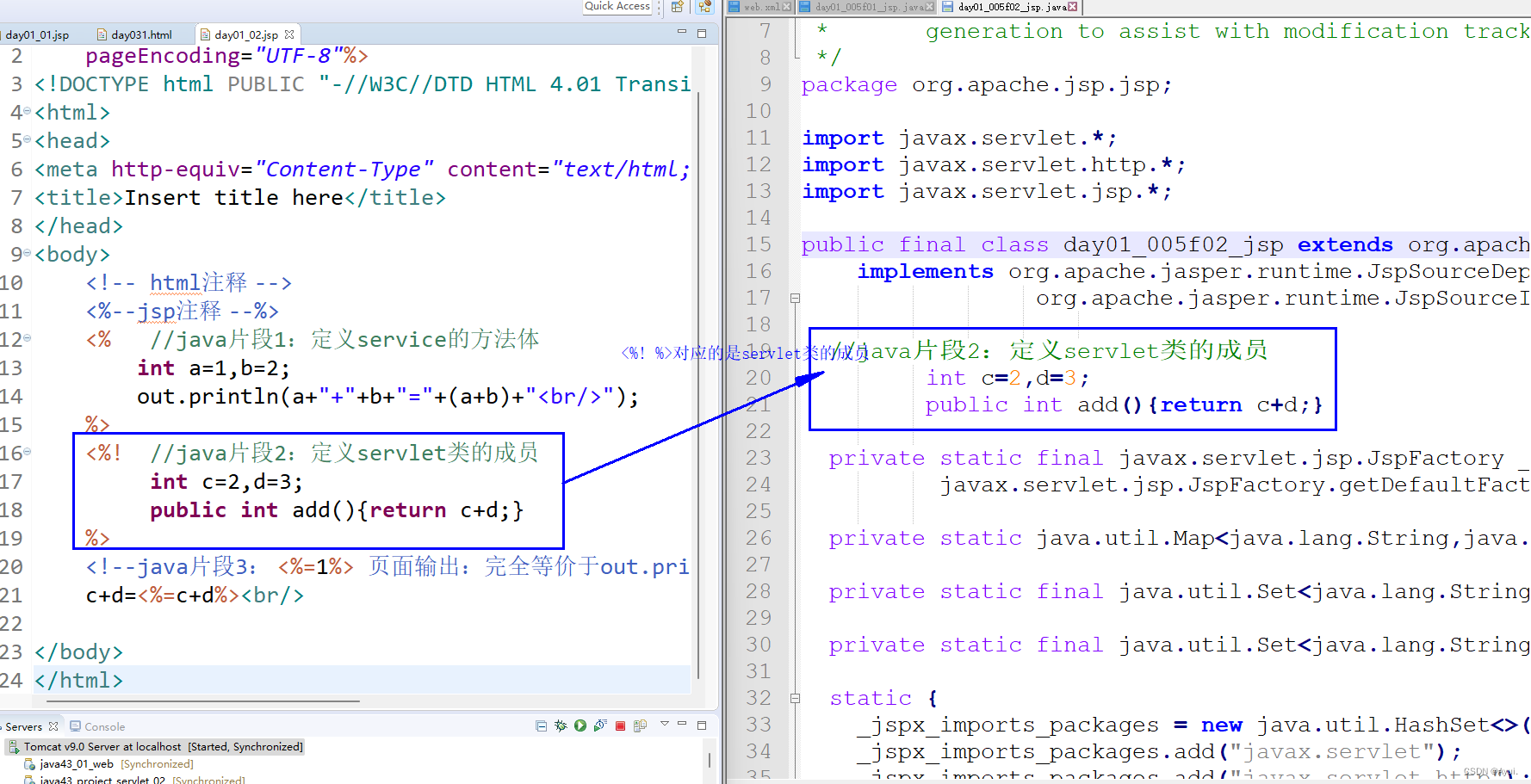1531x784 pixels.
Task: Click the Servers view vertical scrollbar
Action: [710, 760]
